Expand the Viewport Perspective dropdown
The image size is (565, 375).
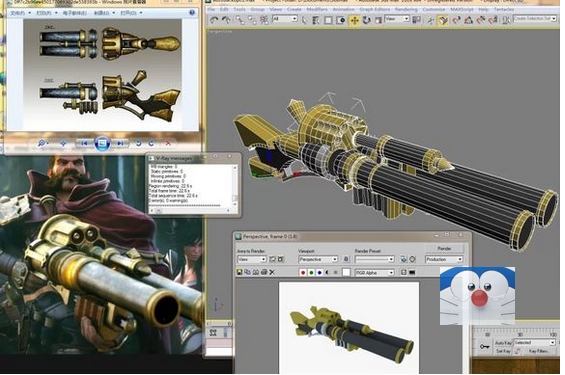click(318, 259)
